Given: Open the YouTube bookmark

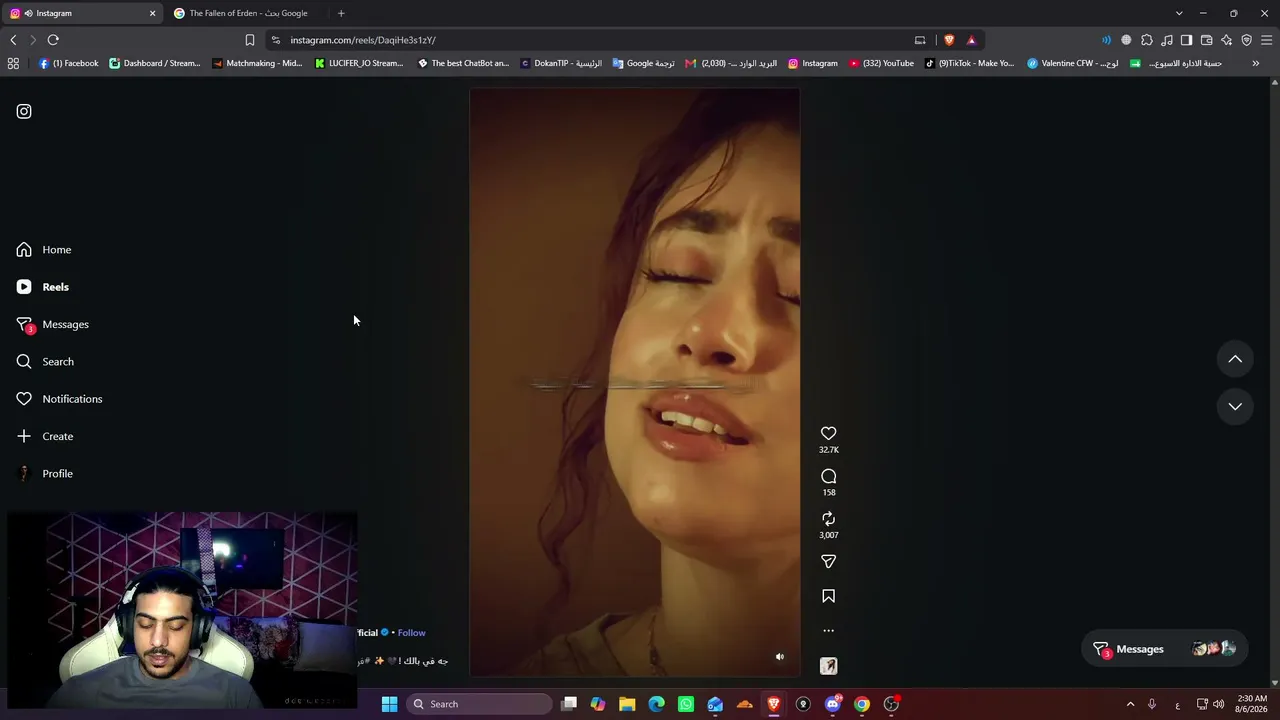Looking at the screenshot, I should tap(881, 63).
